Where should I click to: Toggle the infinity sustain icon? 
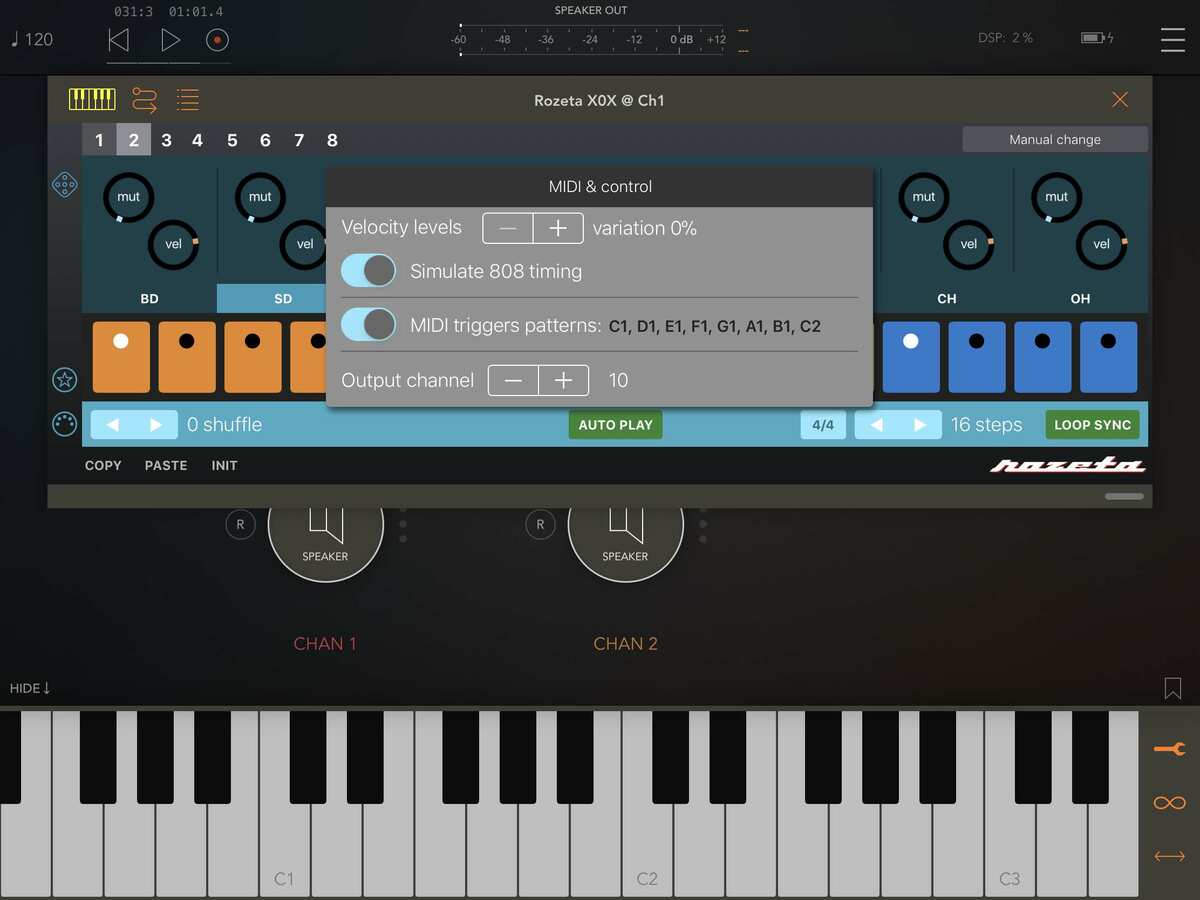pyautogui.click(x=1169, y=803)
